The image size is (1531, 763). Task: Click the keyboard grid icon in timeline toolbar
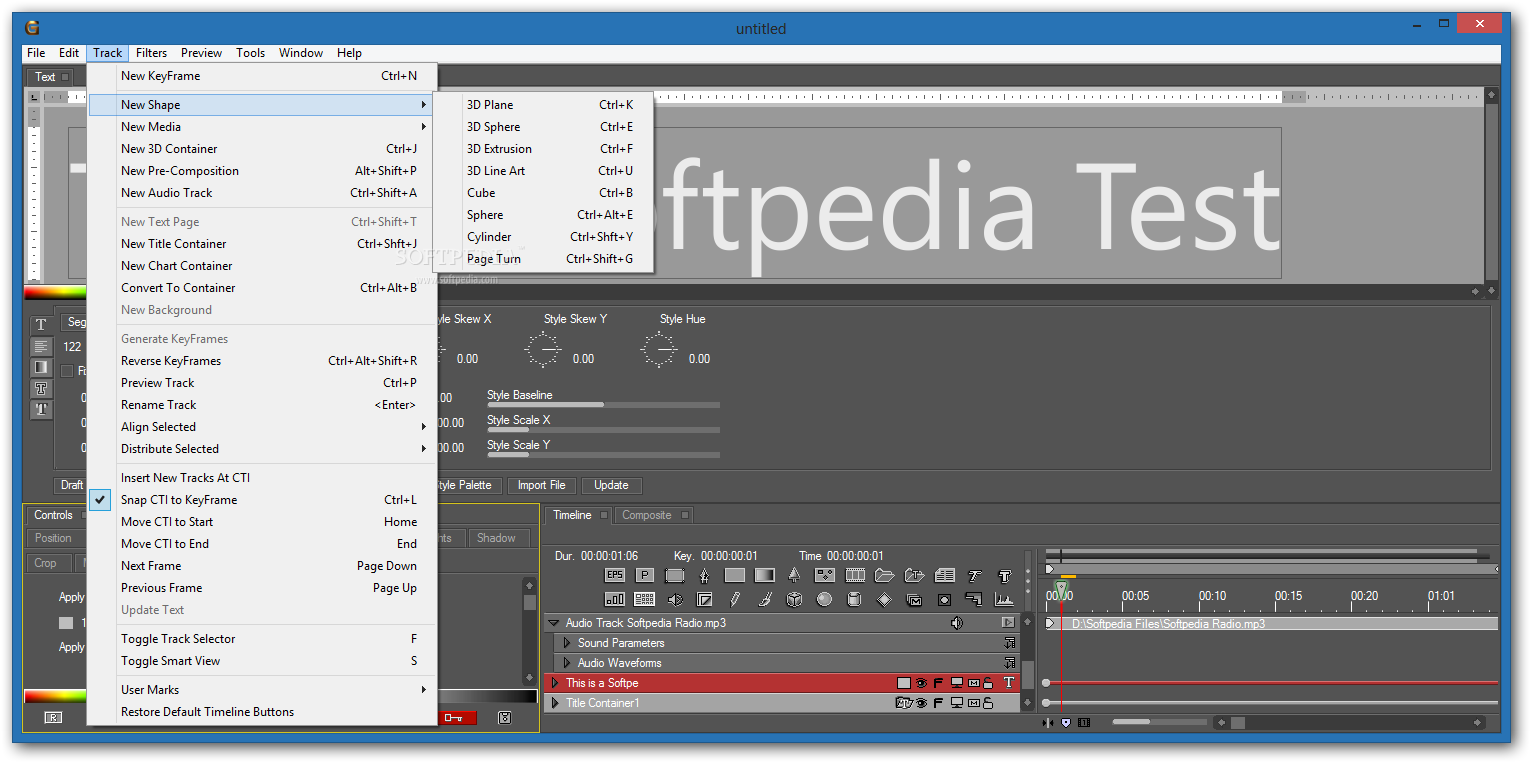(x=645, y=599)
